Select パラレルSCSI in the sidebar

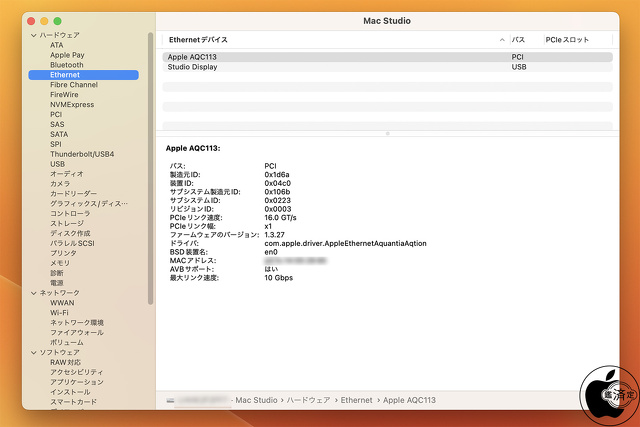tap(72, 243)
